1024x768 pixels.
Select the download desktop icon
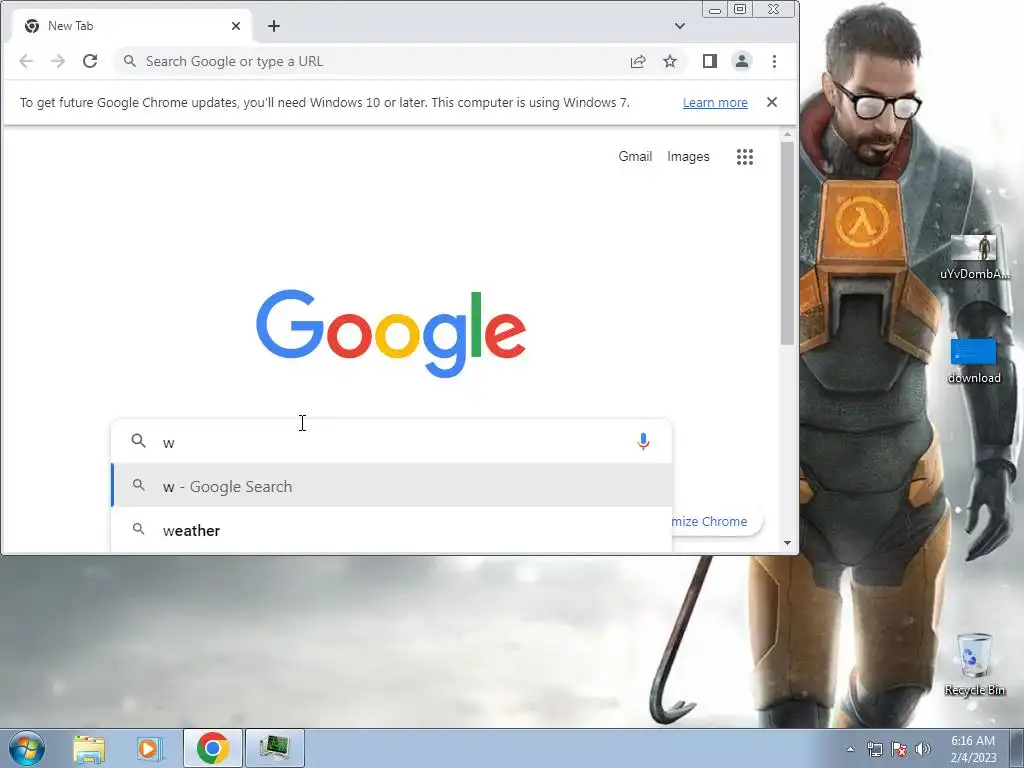[x=974, y=361]
